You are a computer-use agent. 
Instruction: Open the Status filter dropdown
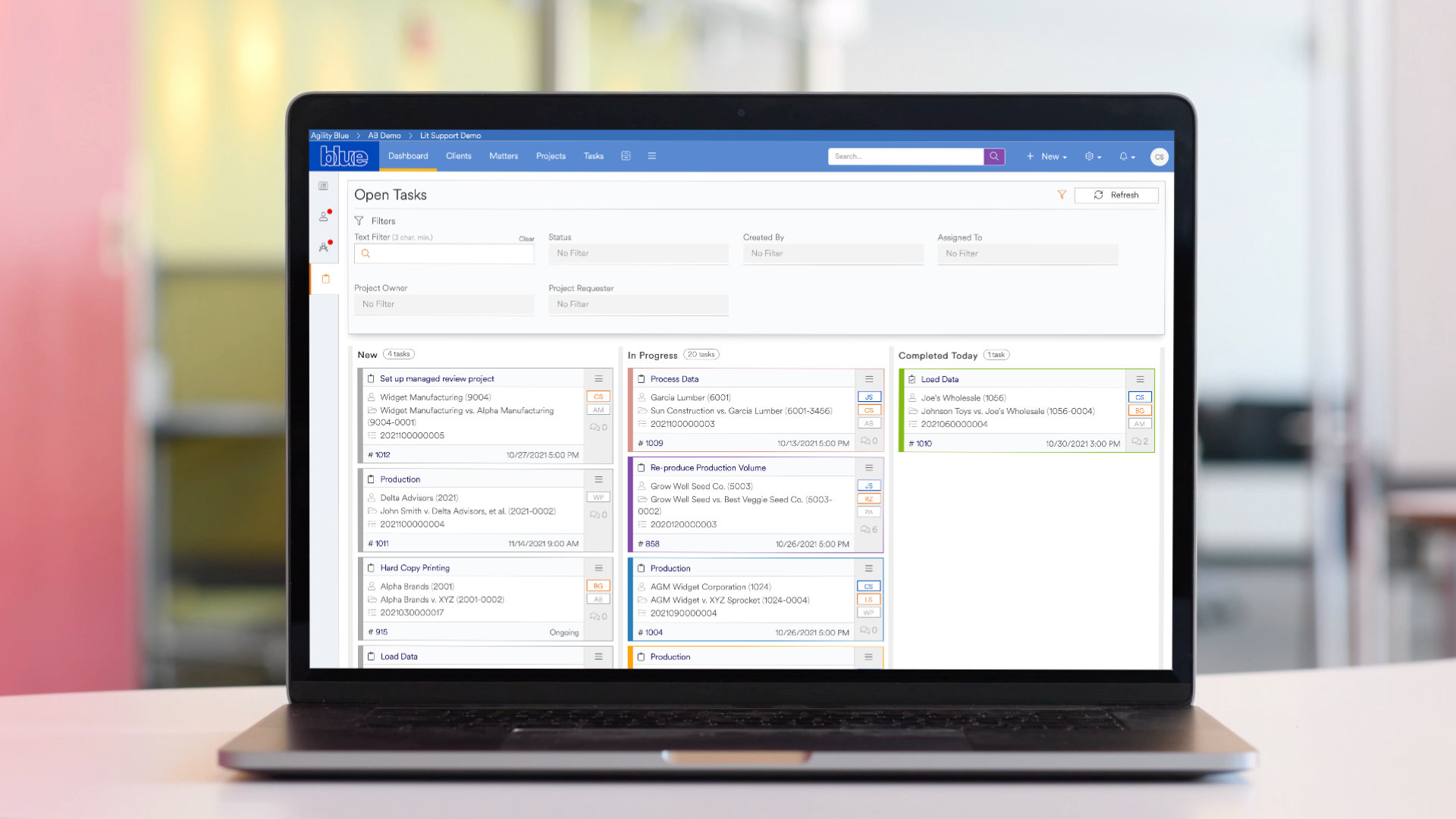click(x=639, y=254)
